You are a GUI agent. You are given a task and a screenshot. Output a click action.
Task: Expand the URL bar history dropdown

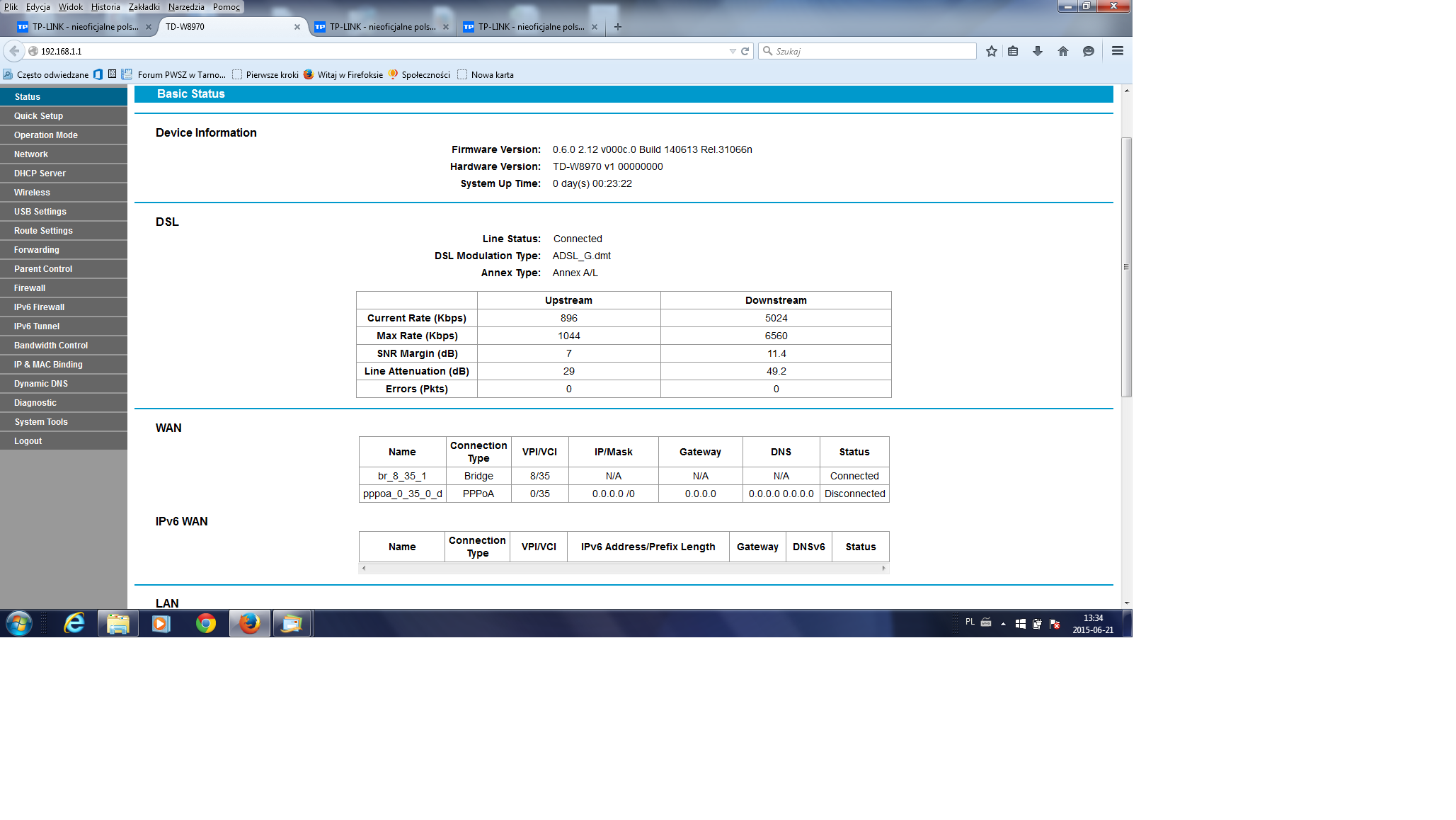(x=732, y=51)
